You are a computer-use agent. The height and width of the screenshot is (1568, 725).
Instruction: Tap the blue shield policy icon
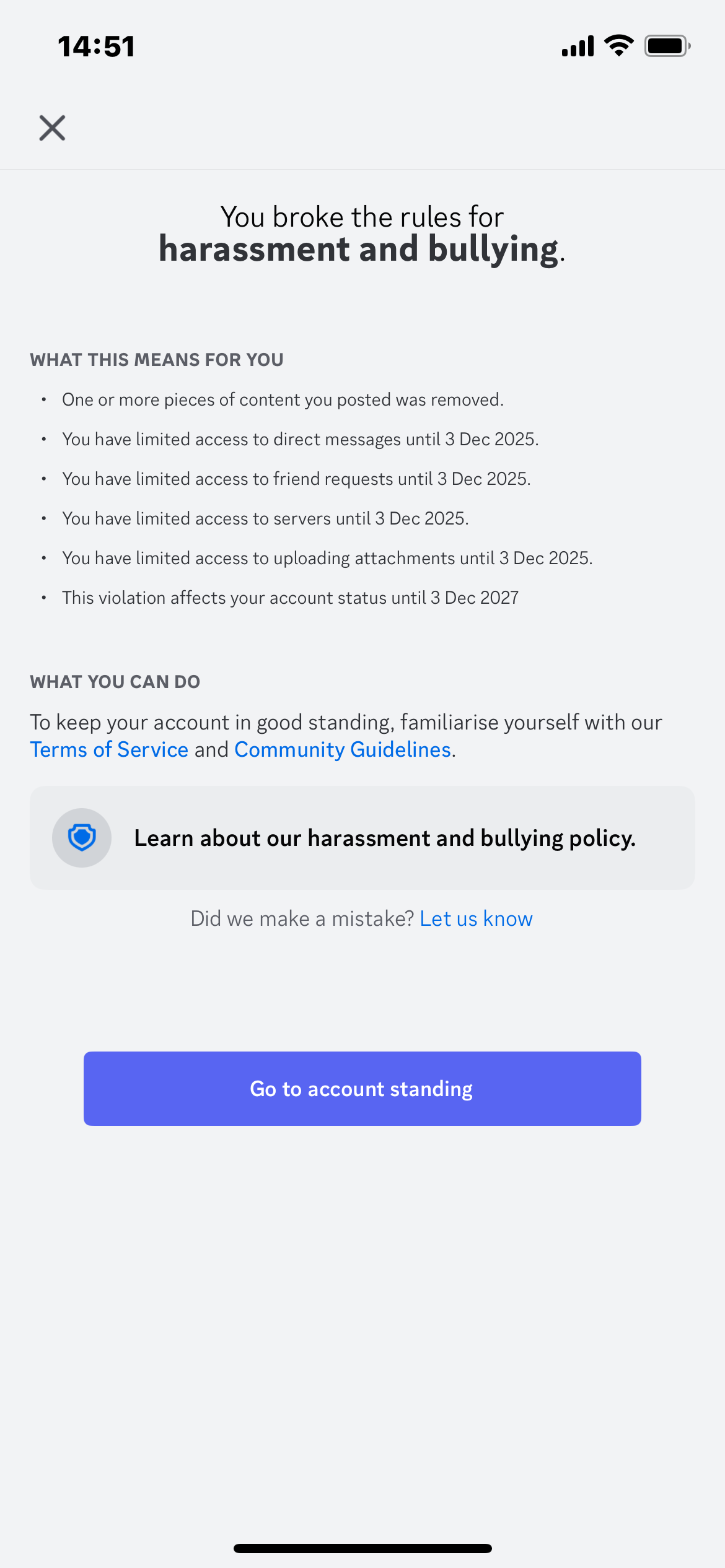[82, 838]
